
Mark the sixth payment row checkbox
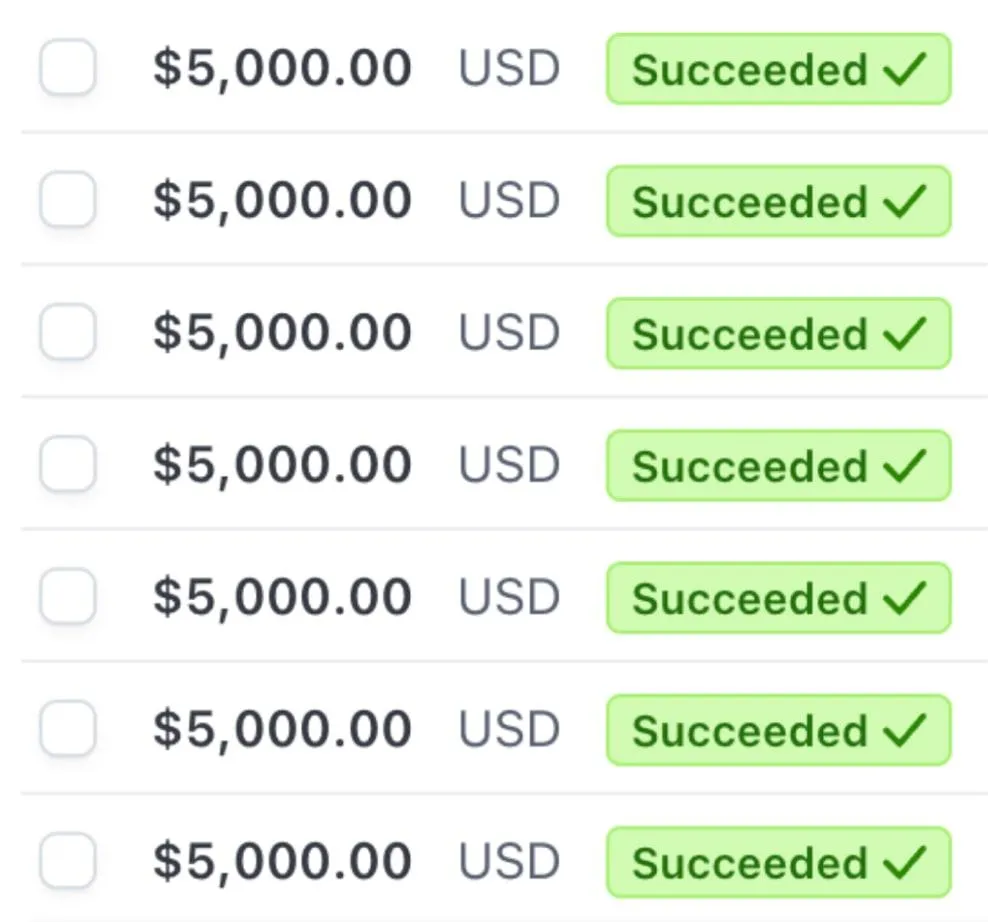click(x=68, y=729)
